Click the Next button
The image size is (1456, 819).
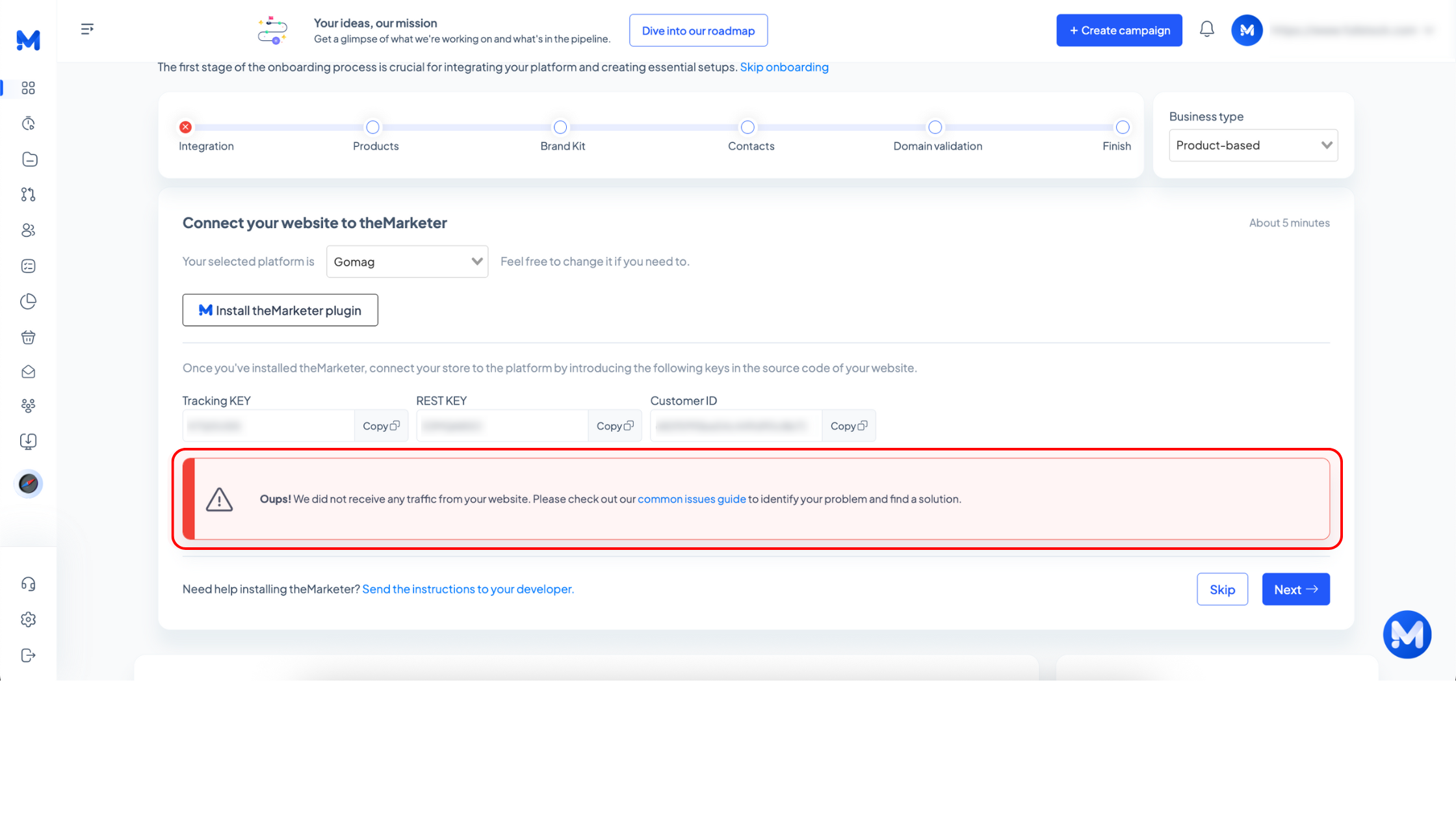pyautogui.click(x=1295, y=589)
